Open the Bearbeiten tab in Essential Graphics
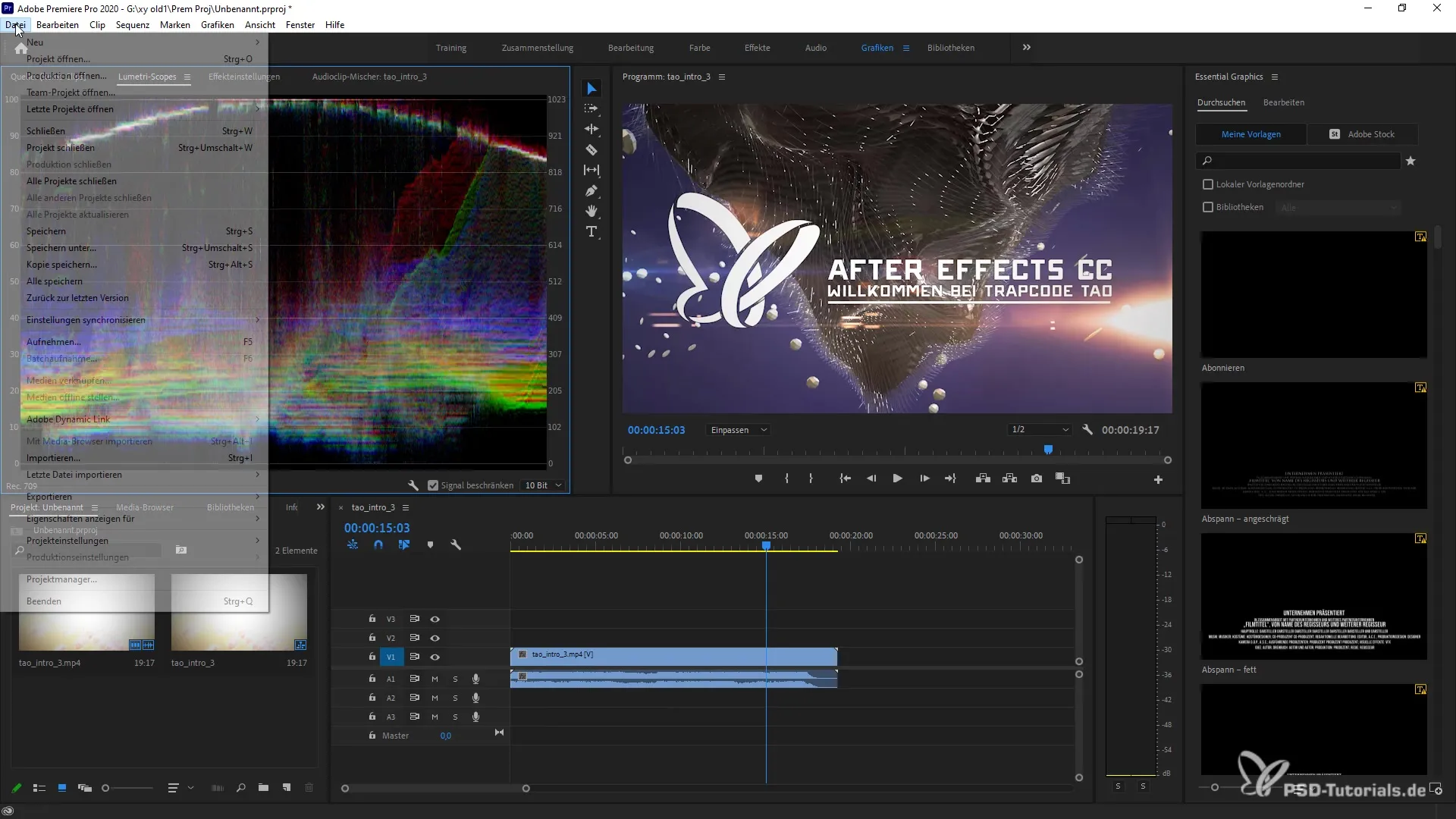 pyautogui.click(x=1283, y=102)
